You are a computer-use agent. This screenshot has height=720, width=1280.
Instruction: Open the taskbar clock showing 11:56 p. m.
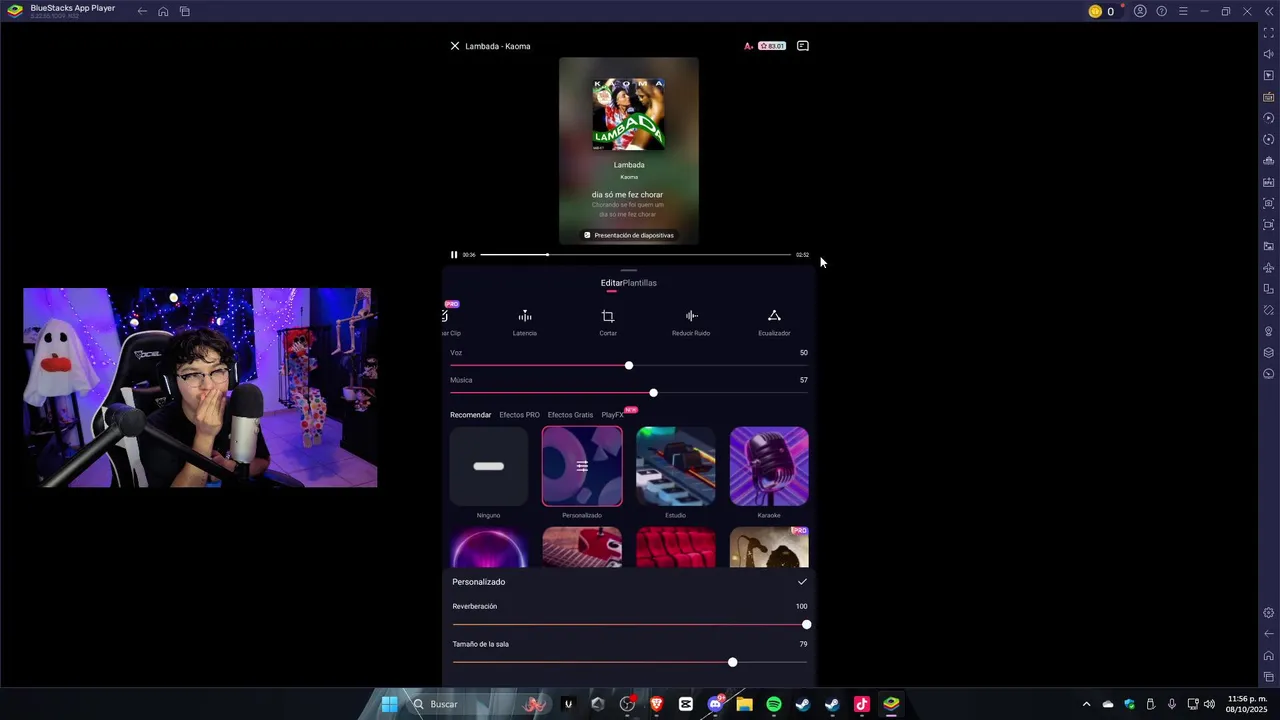(1247, 704)
